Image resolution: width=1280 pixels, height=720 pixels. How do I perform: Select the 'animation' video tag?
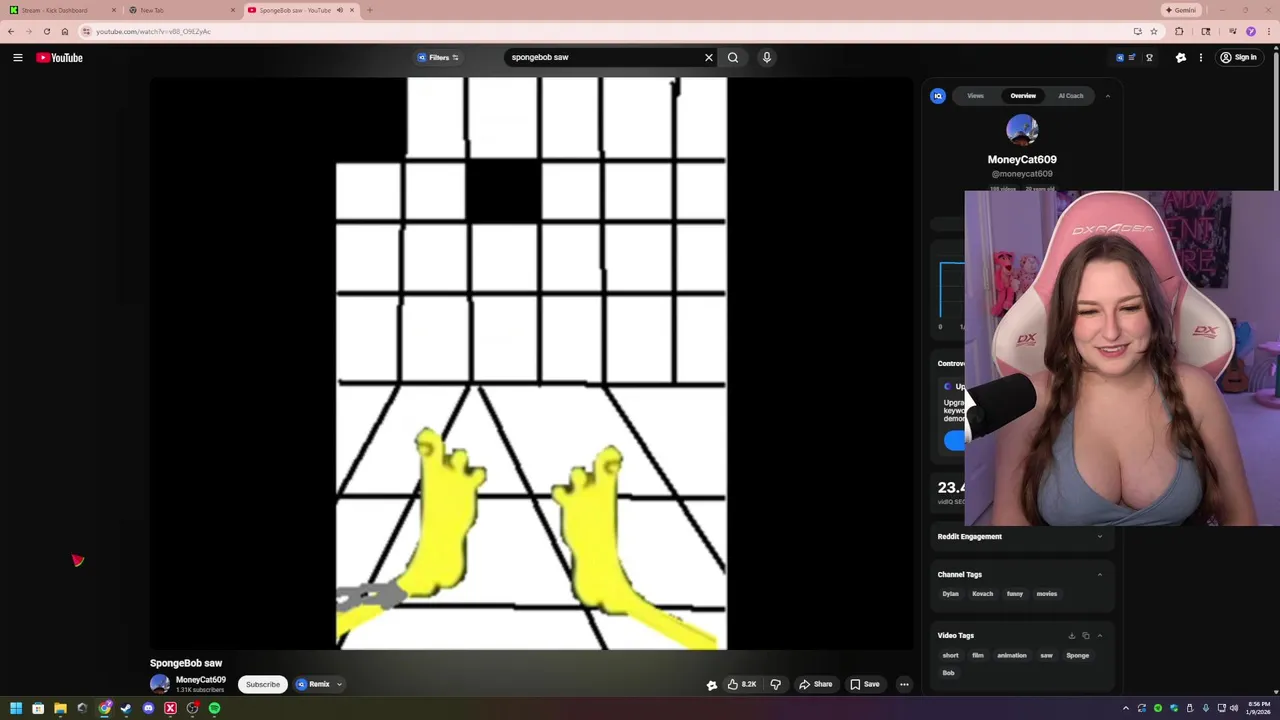(x=1012, y=656)
